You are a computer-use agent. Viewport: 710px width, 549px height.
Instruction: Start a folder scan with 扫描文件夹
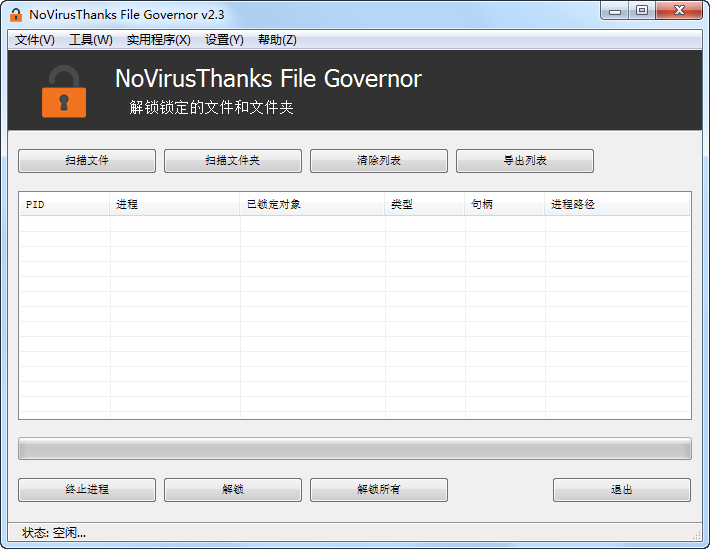click(232, 161)
